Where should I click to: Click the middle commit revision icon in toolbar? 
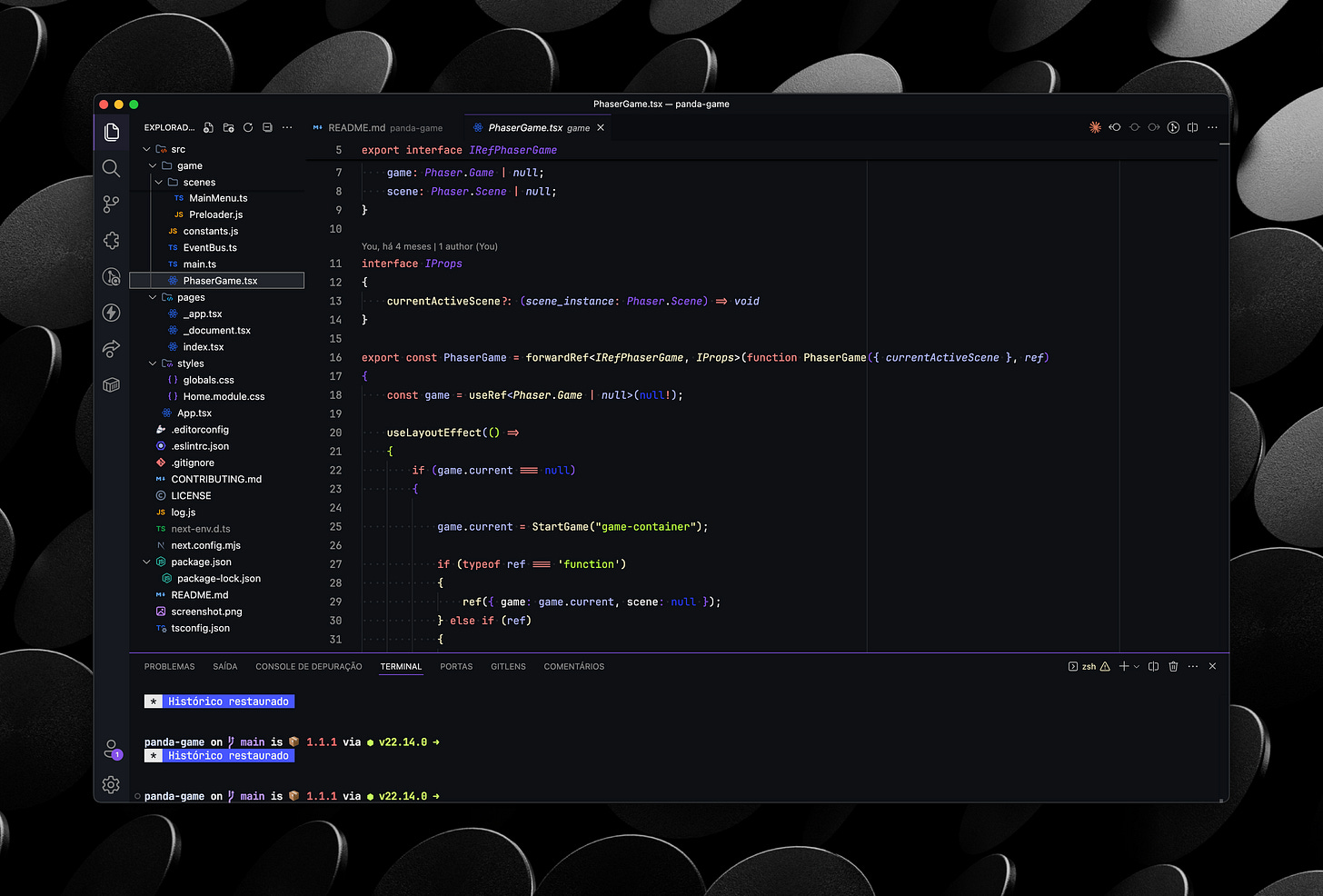pyautogui.click(x=1134, y=127)
